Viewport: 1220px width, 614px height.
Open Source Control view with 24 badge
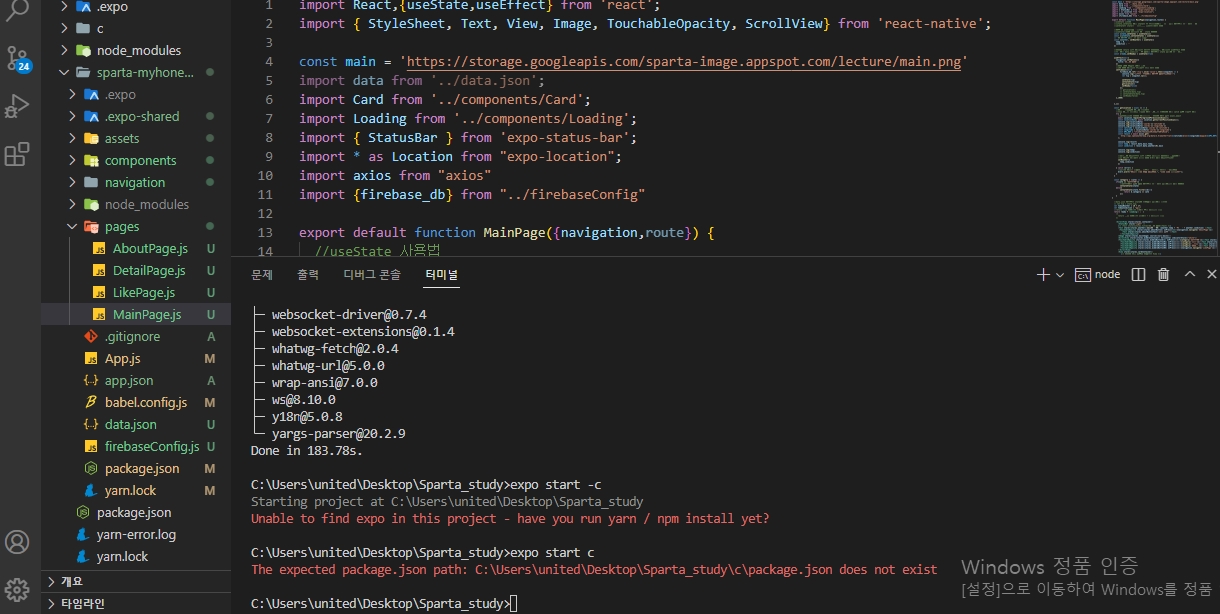(x=18, y=58)
